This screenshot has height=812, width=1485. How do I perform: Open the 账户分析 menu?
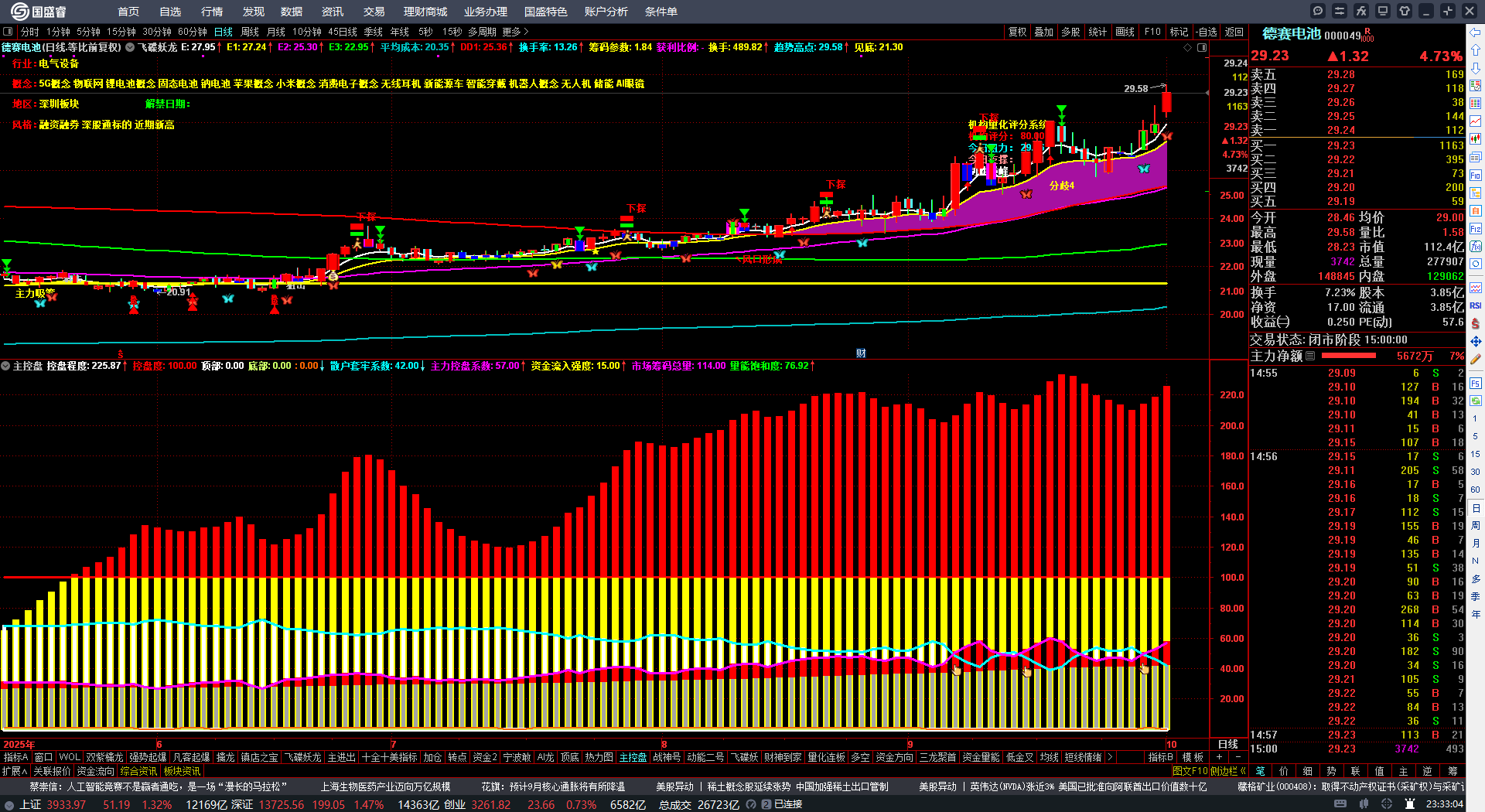click(606, 12)
